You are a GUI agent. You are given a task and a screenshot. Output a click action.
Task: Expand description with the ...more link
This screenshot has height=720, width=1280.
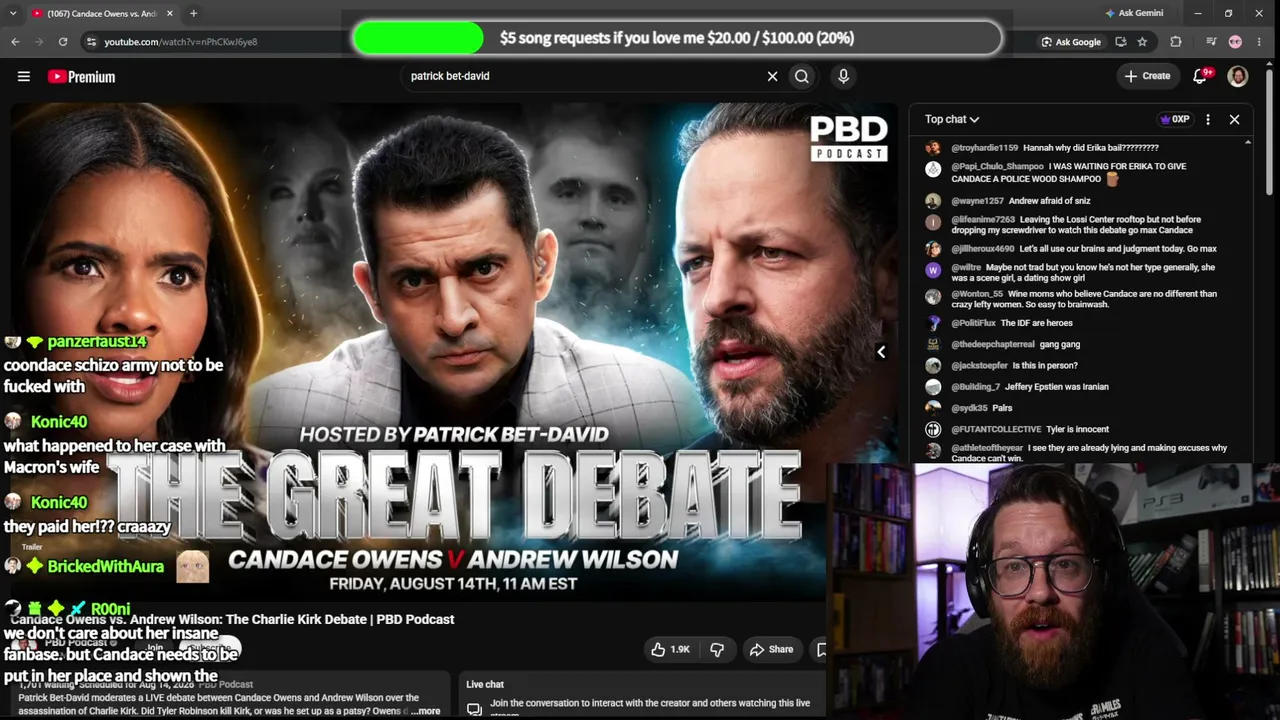[x=425, y=711]
